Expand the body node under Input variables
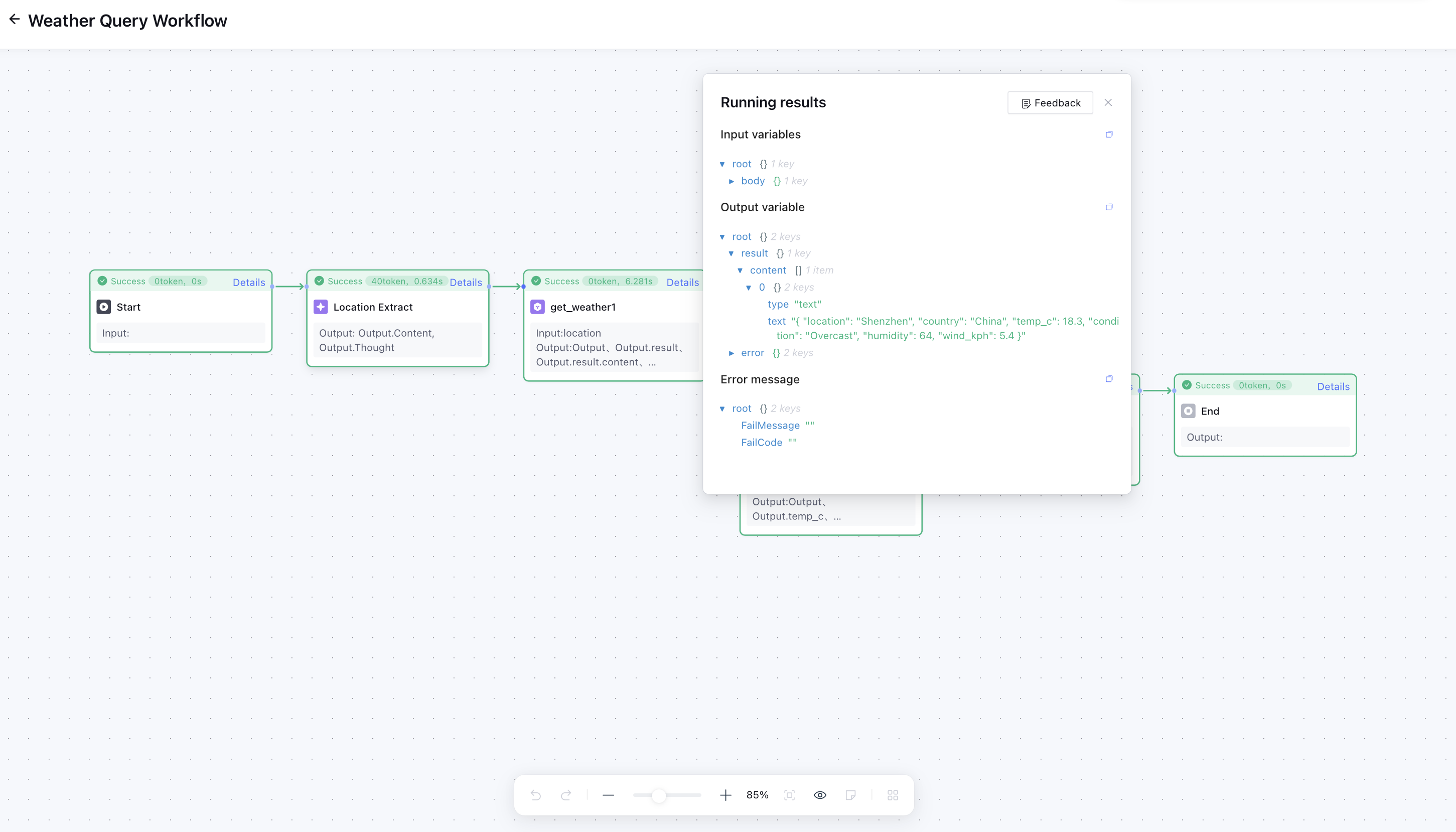Image resolution: width=1456 pixels, height=832 pixels. click(x=733, y=181)
